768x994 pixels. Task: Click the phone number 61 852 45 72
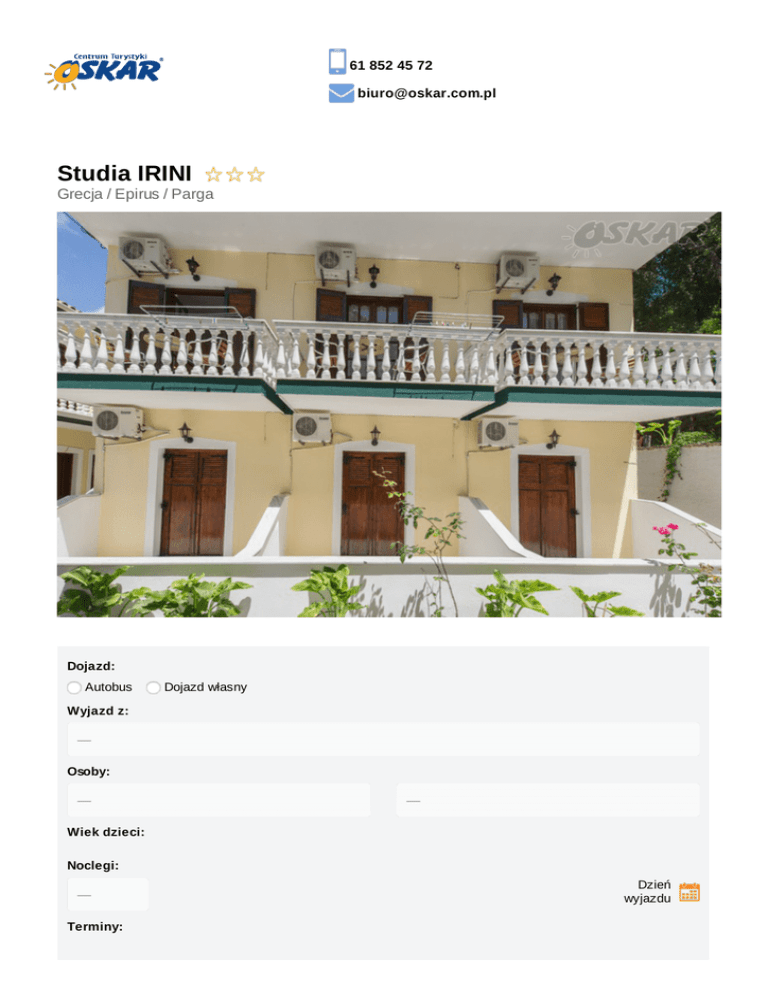click(391, 65)
